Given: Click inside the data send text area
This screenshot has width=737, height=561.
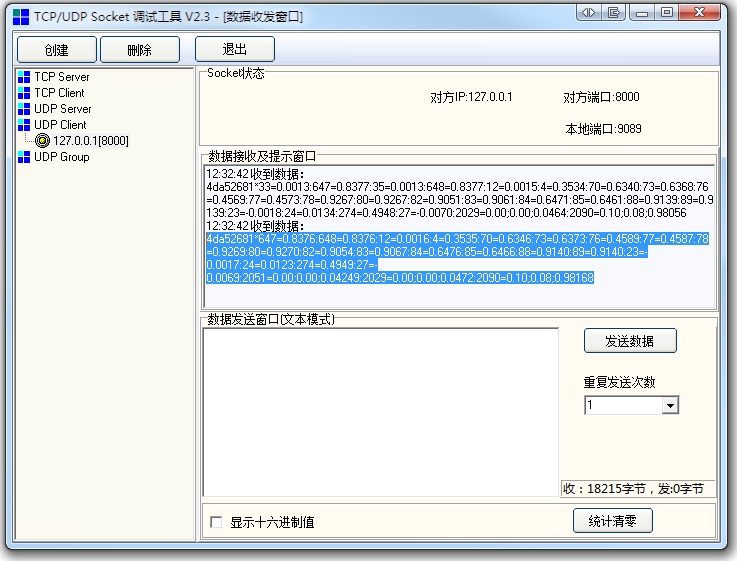Looking at the screenshot, I should tap(381, 412).
